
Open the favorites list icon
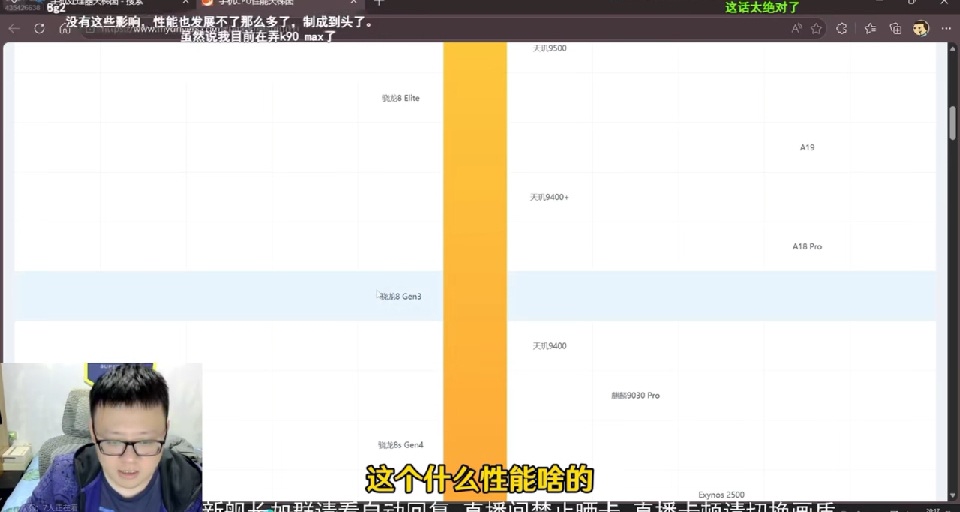tap(870, 28)
